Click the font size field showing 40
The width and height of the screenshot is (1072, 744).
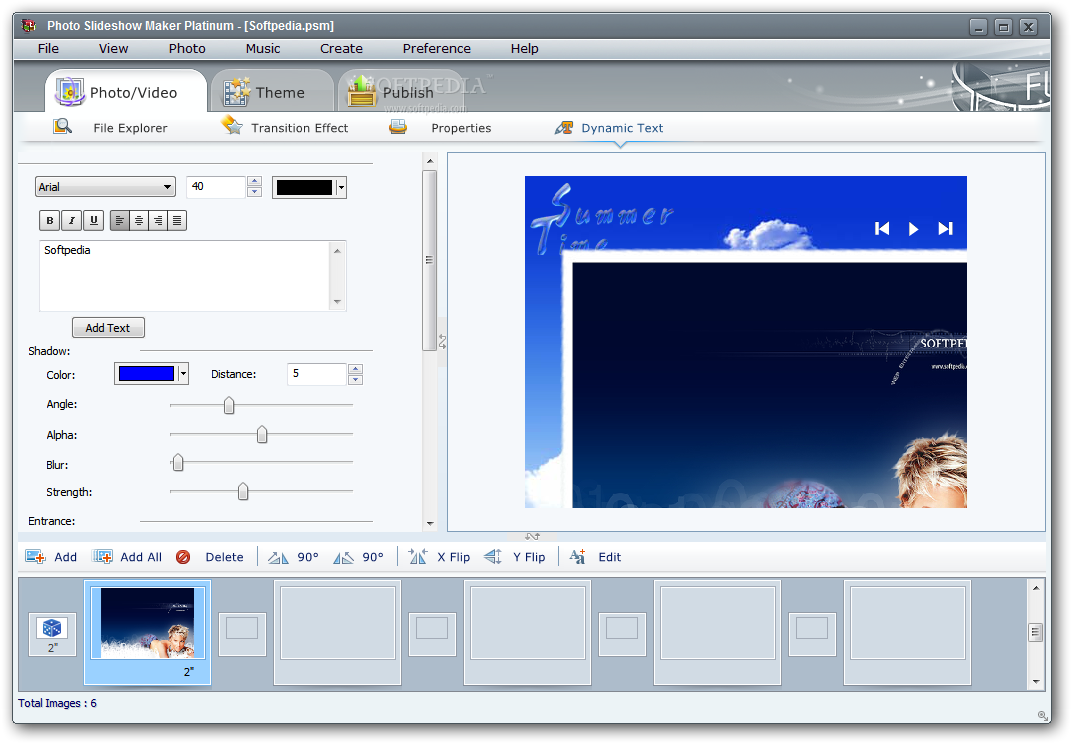pyautogui.click(x=215, y=187)
